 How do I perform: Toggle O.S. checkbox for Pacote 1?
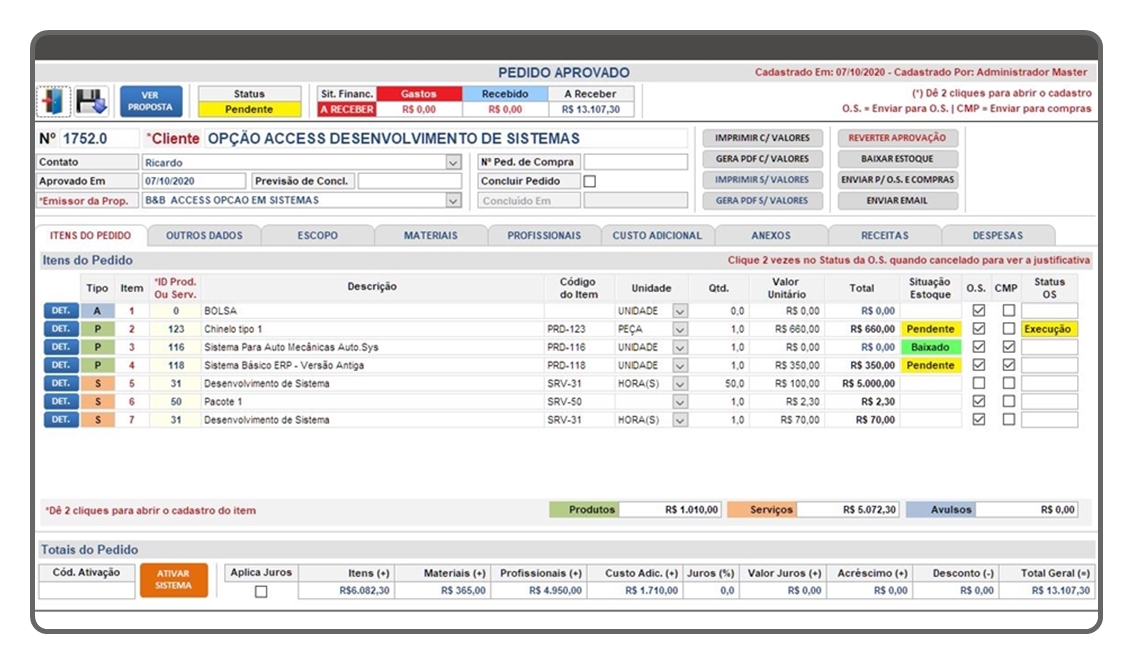tap(978, 401)
